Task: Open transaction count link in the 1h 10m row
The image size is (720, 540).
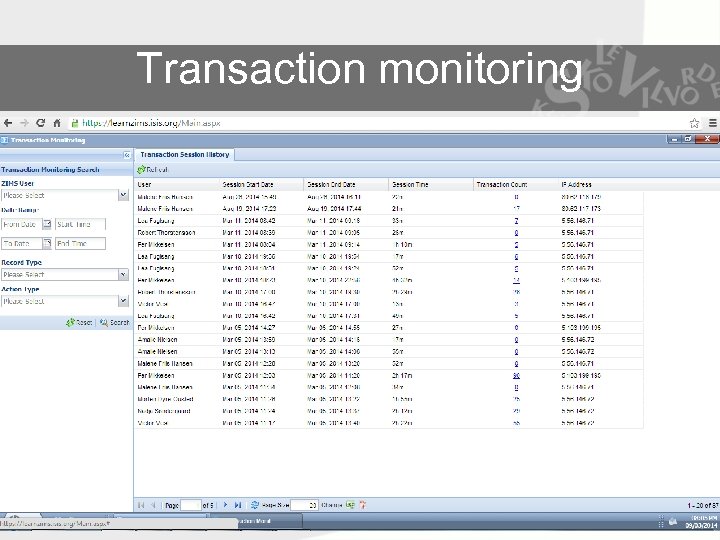Action: click(x=517, y=245)
